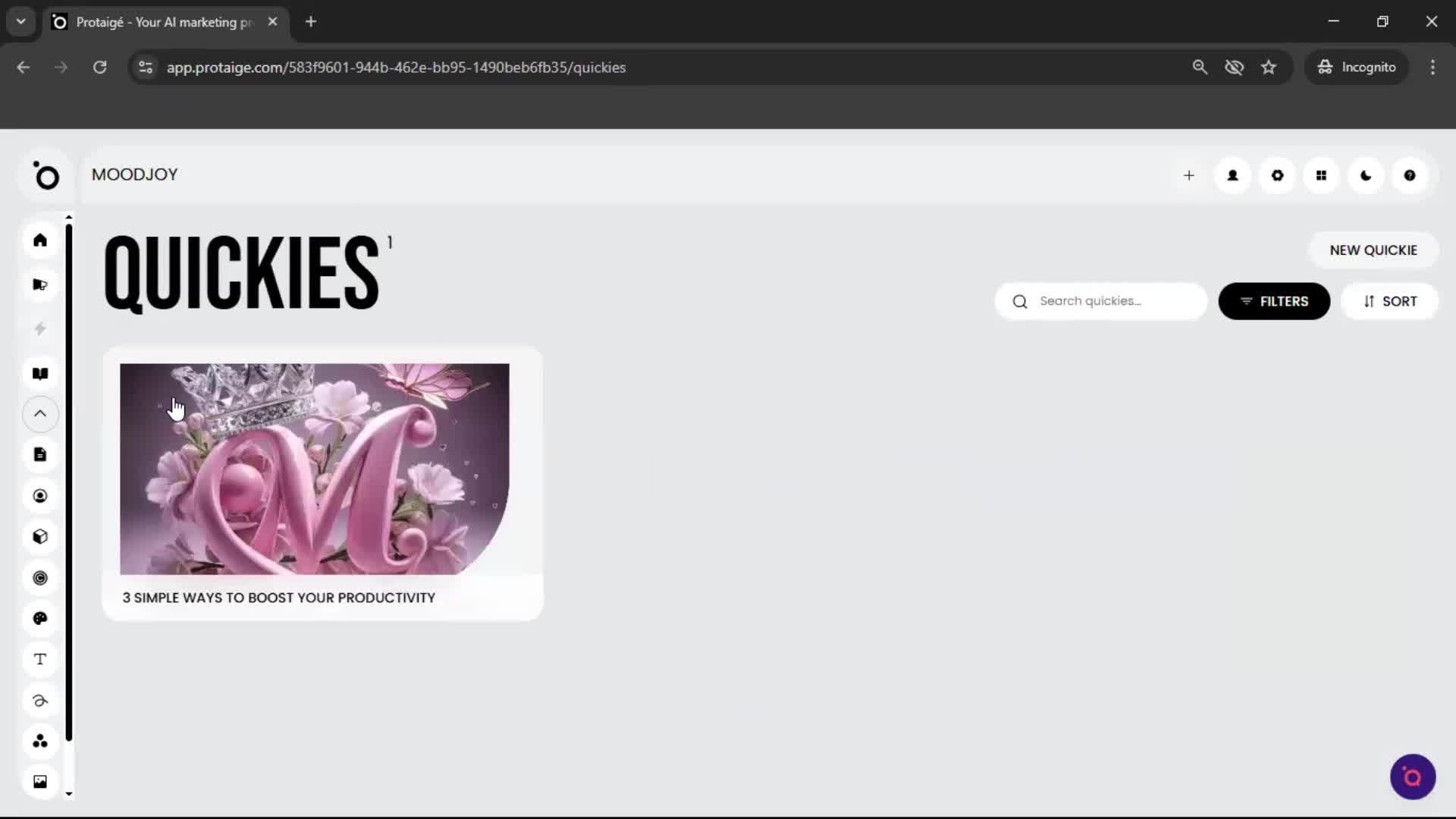
Task: Toggle dark mode with the moon icon
Action: (x=1365, y=175)
